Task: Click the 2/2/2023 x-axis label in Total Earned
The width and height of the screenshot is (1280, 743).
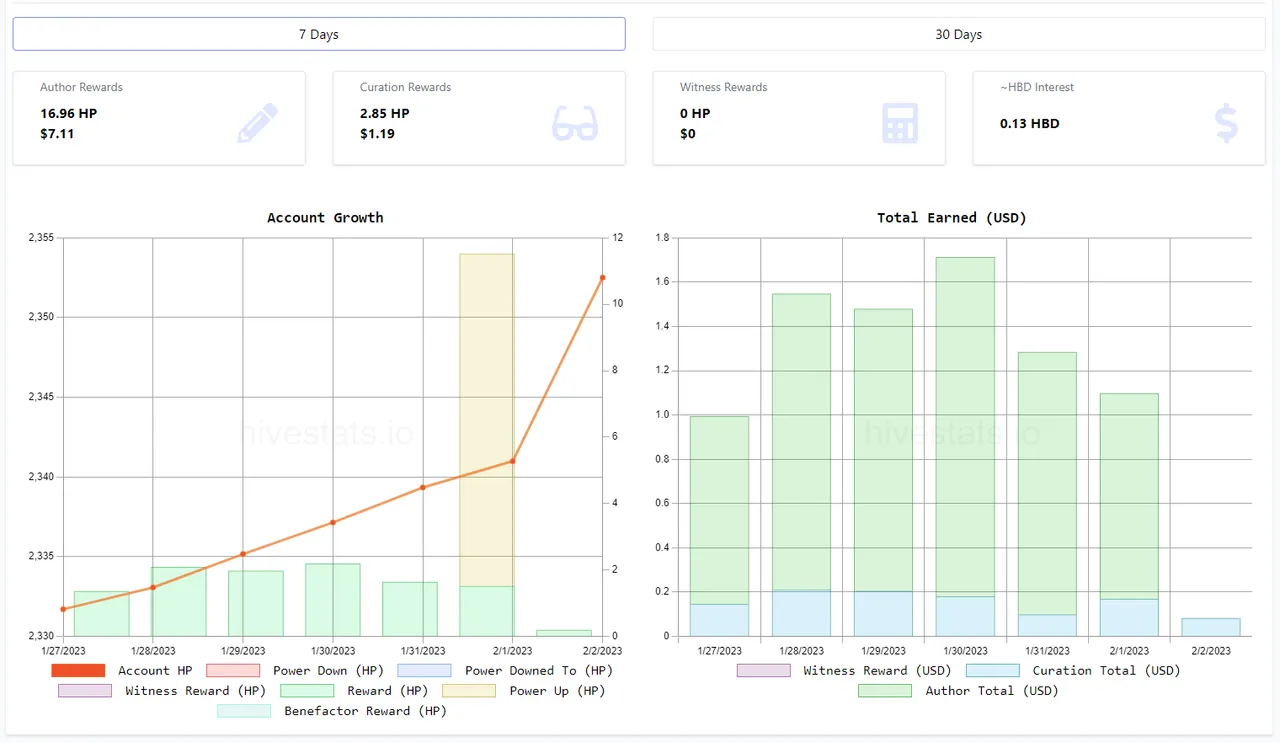Action: tap(1211, 651)
